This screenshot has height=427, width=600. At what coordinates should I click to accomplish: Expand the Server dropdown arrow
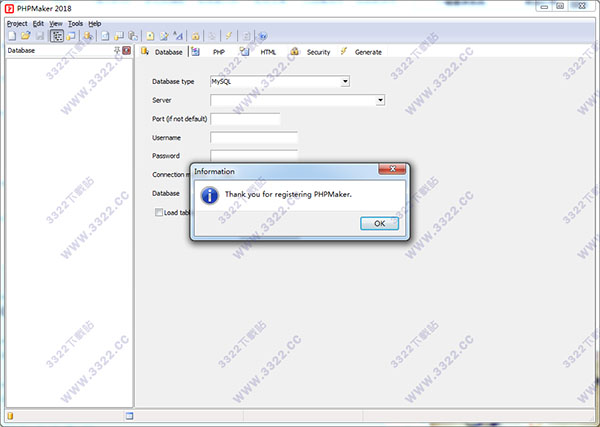coord(380,100)
